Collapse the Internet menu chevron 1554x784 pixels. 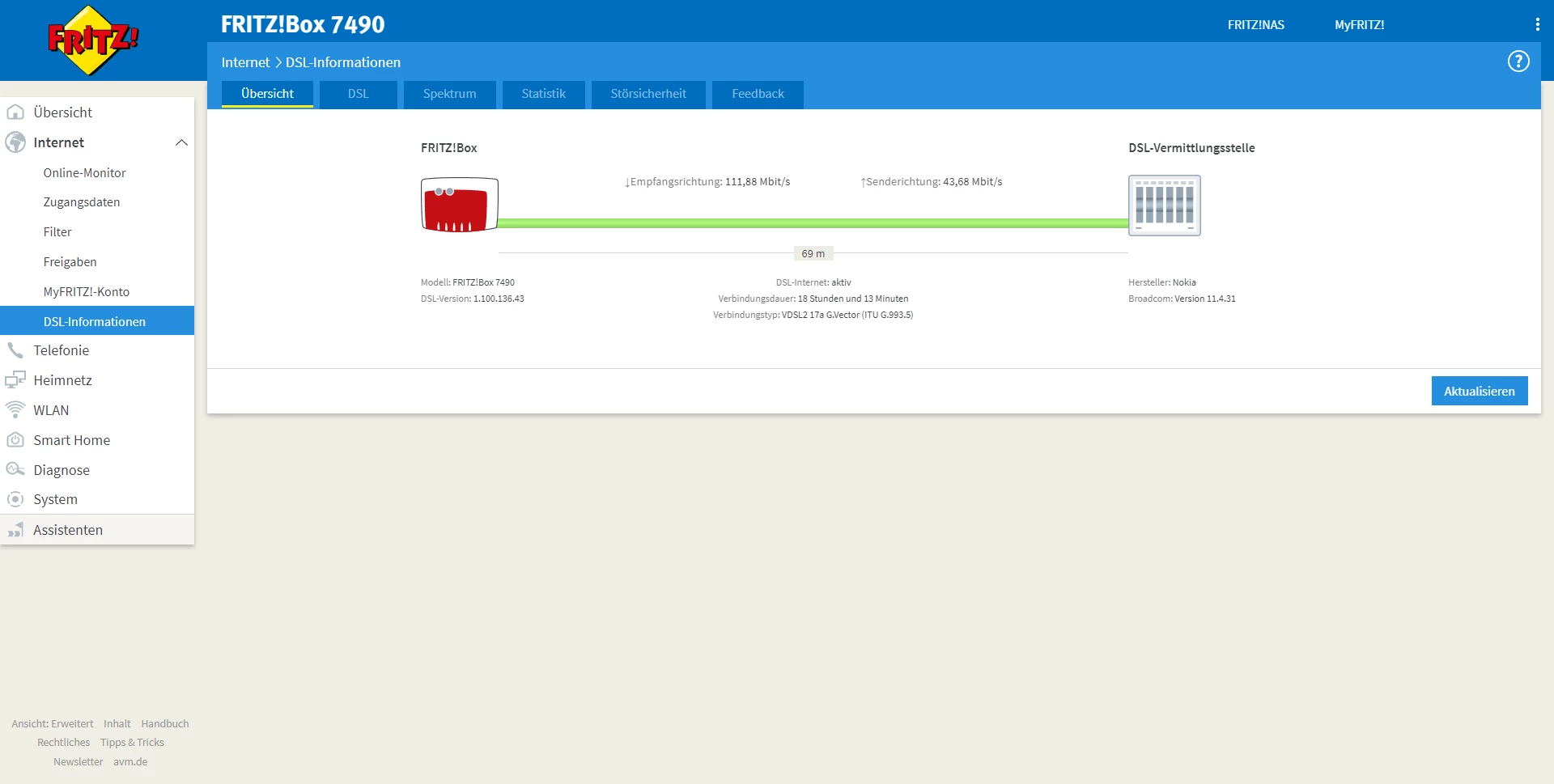click(181, 142)
